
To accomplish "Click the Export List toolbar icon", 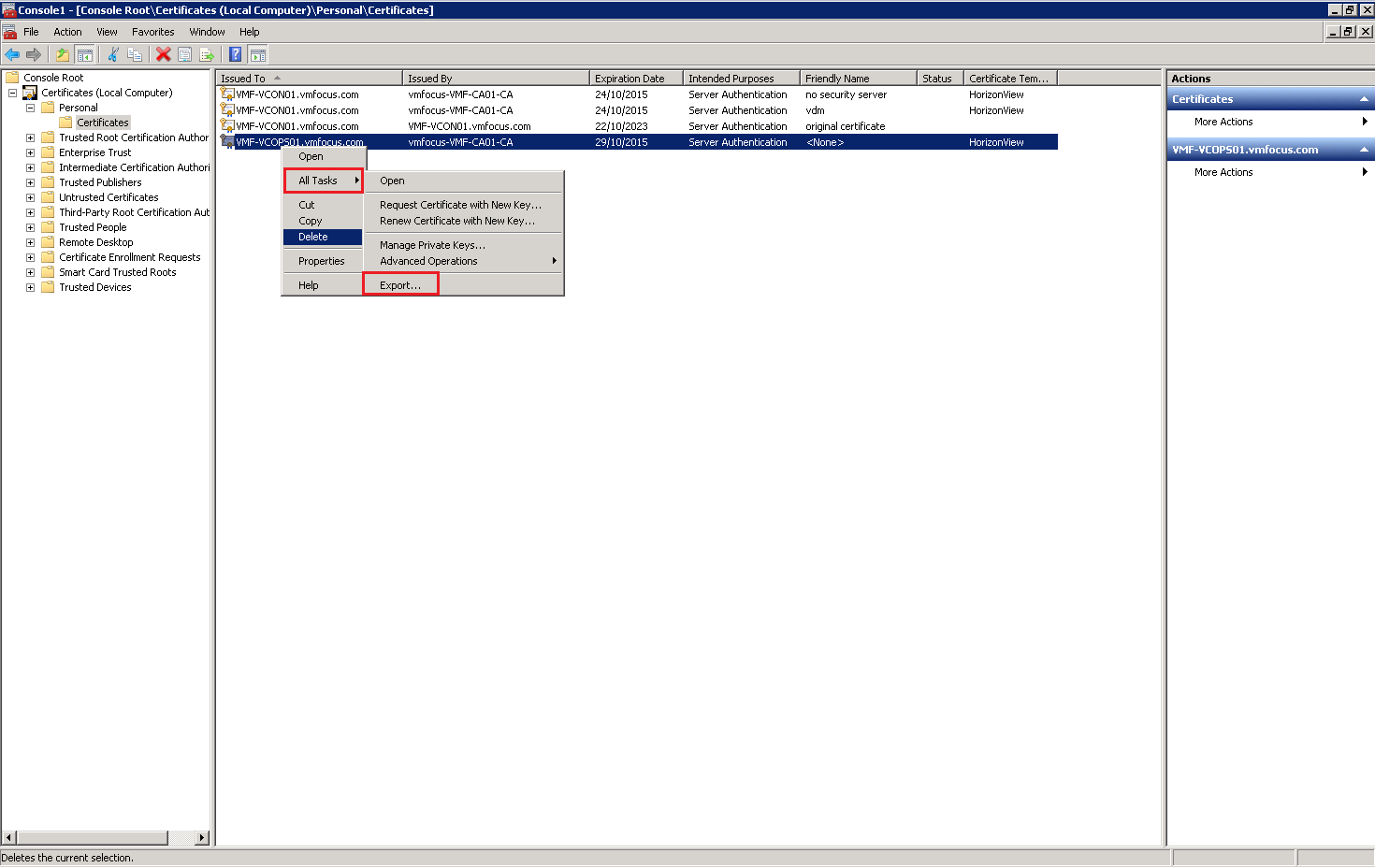I will pyautogui.click(x=207, y=55).
